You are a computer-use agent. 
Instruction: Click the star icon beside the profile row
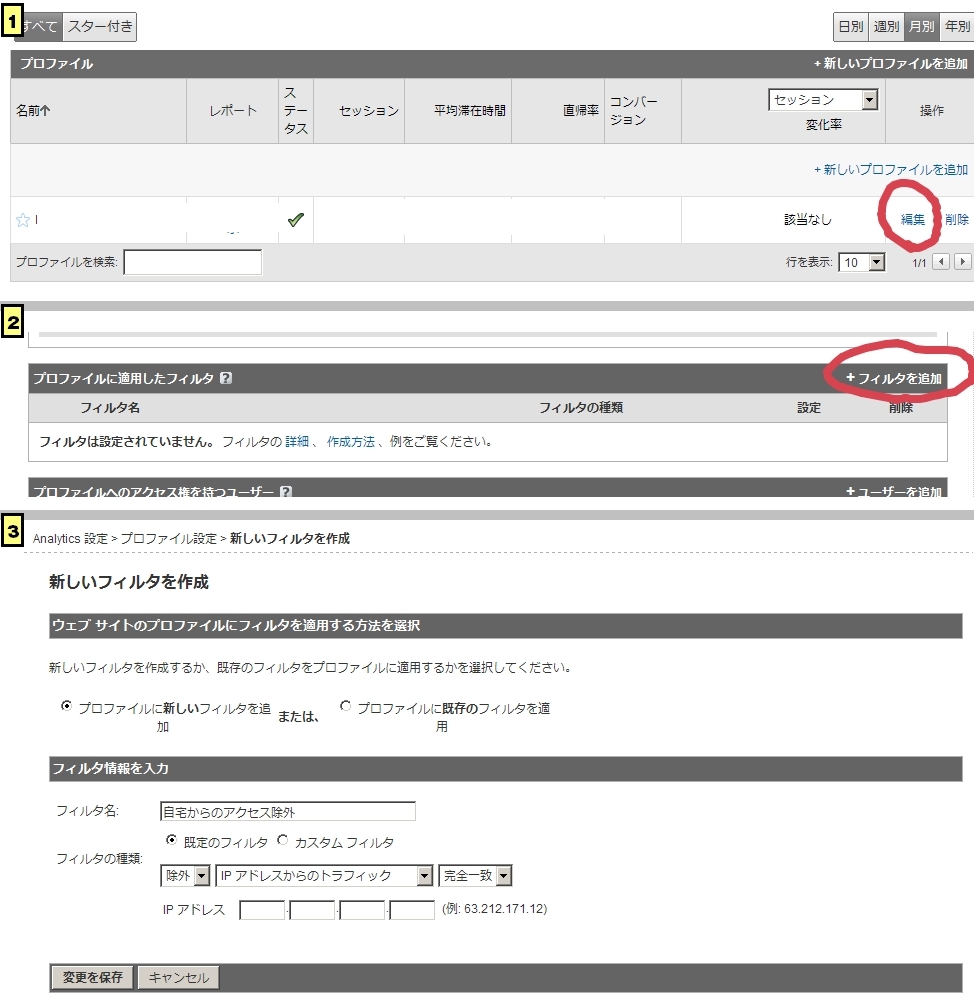point(22,220)
